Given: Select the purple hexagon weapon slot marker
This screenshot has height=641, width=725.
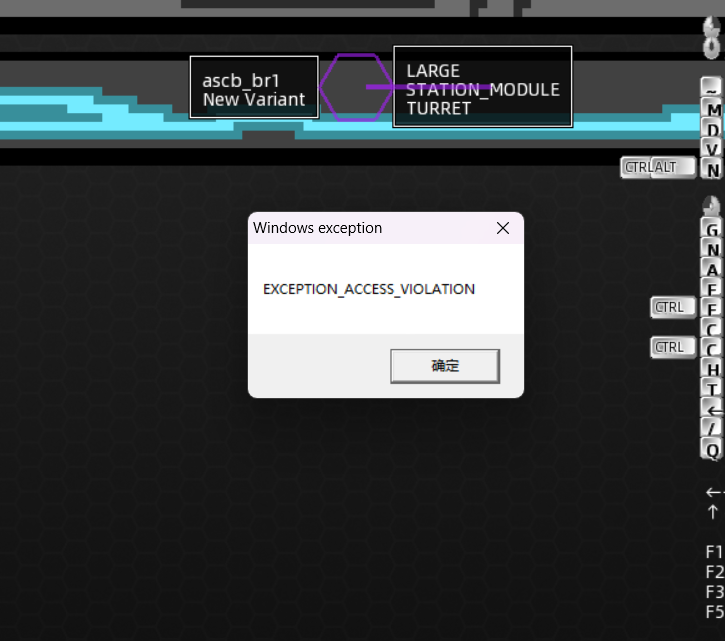Looking at the screenshot, I should point(355,87).
